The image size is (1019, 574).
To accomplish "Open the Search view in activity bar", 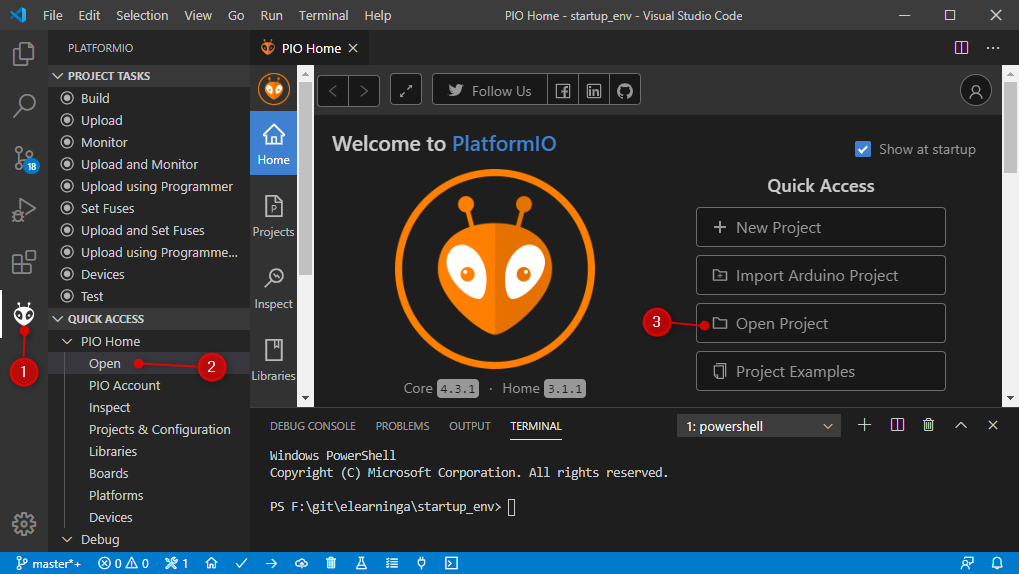I will click(x=23, y=105).
